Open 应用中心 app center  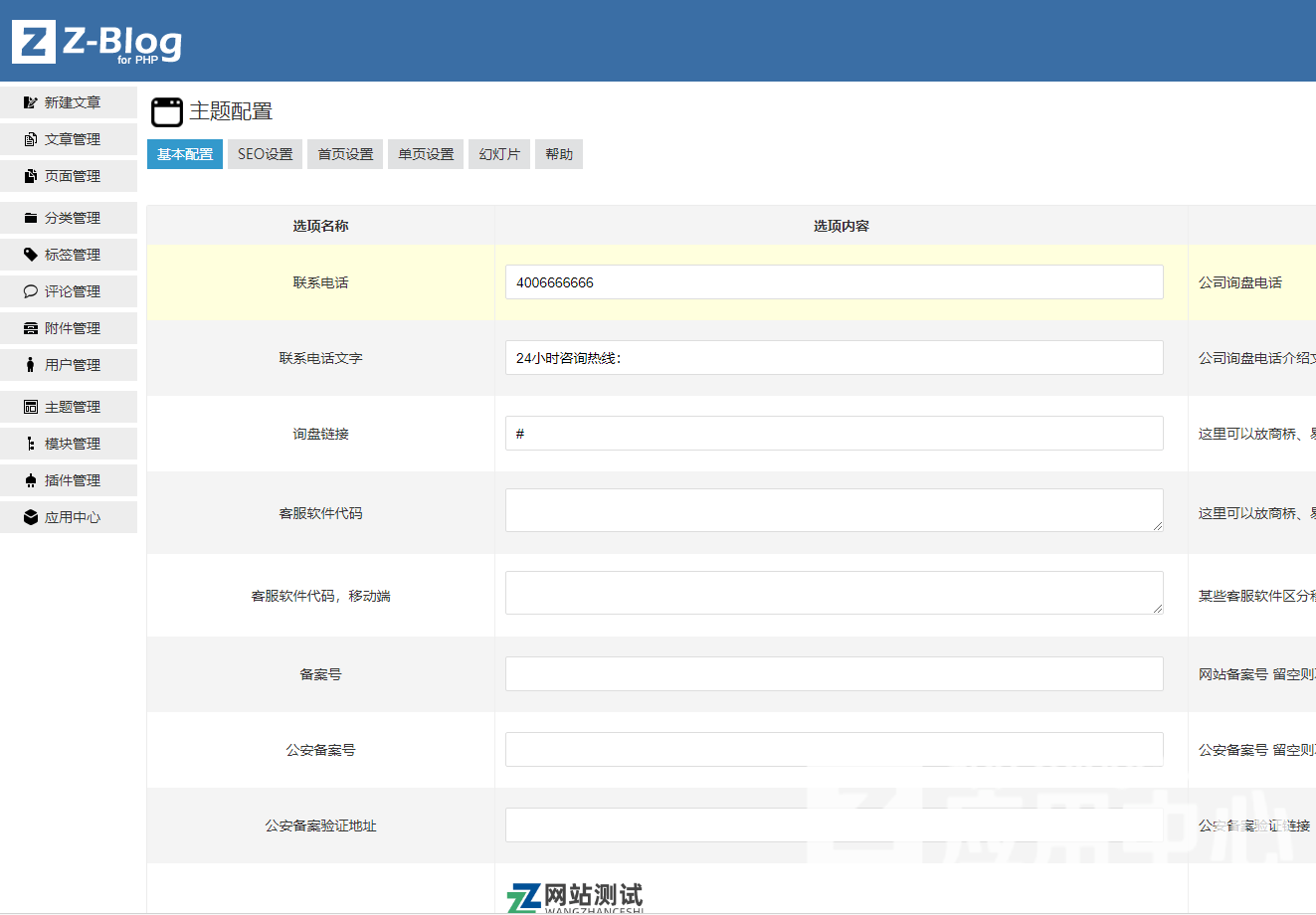tap(69, 517)
